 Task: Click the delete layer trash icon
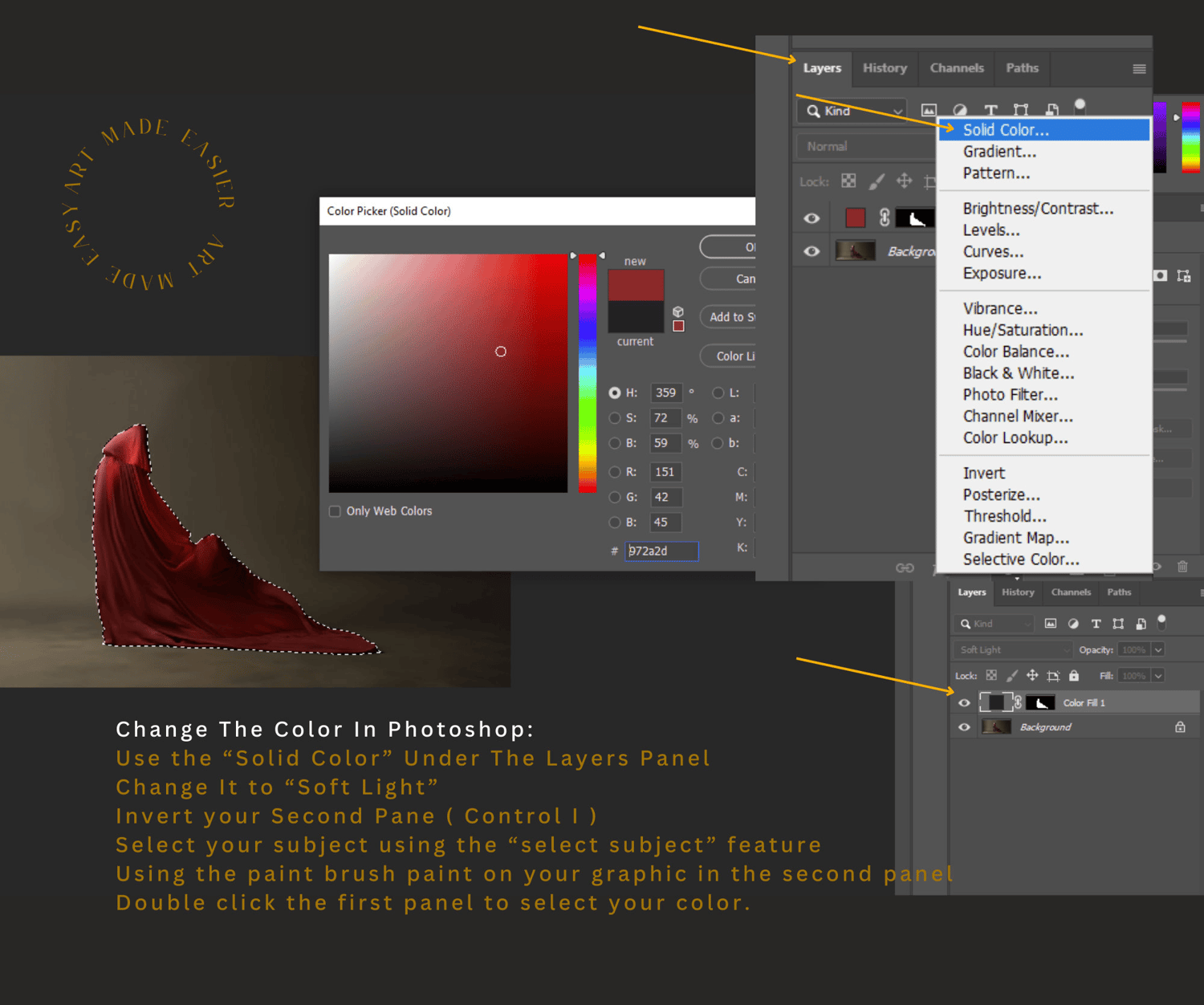pos(1182,567)
